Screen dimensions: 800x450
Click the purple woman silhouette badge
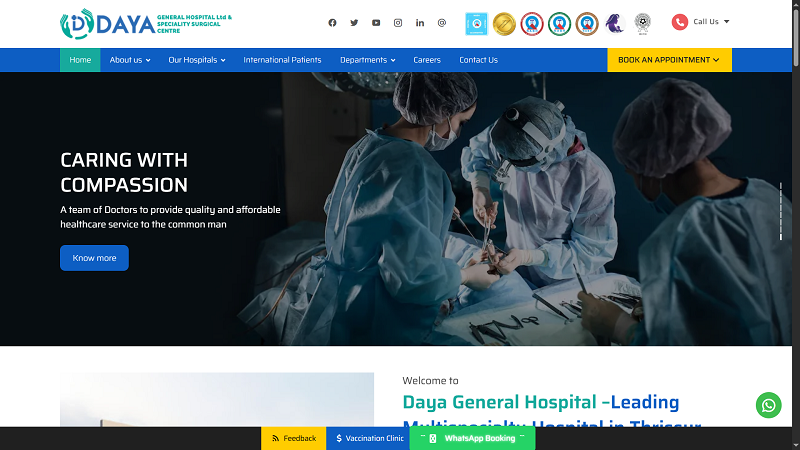tap(615, 24)
